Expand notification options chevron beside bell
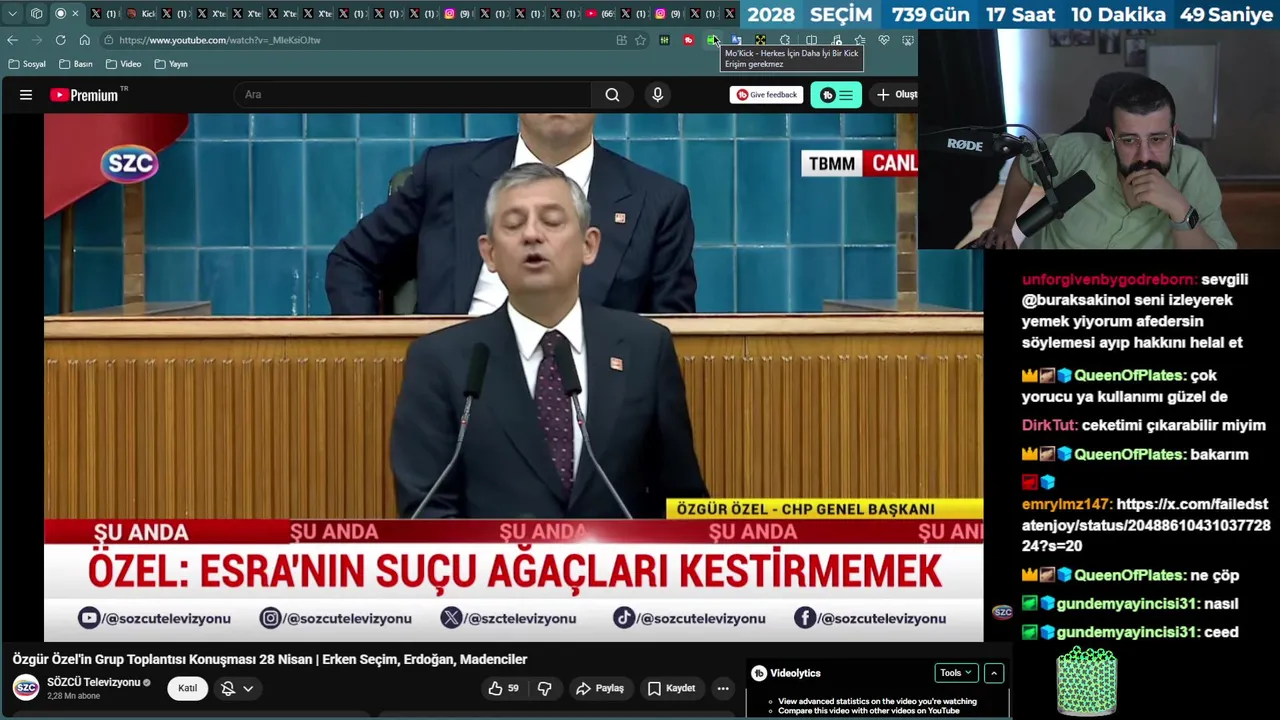This screenshot has height=720, width=1280. click(248, 688)
